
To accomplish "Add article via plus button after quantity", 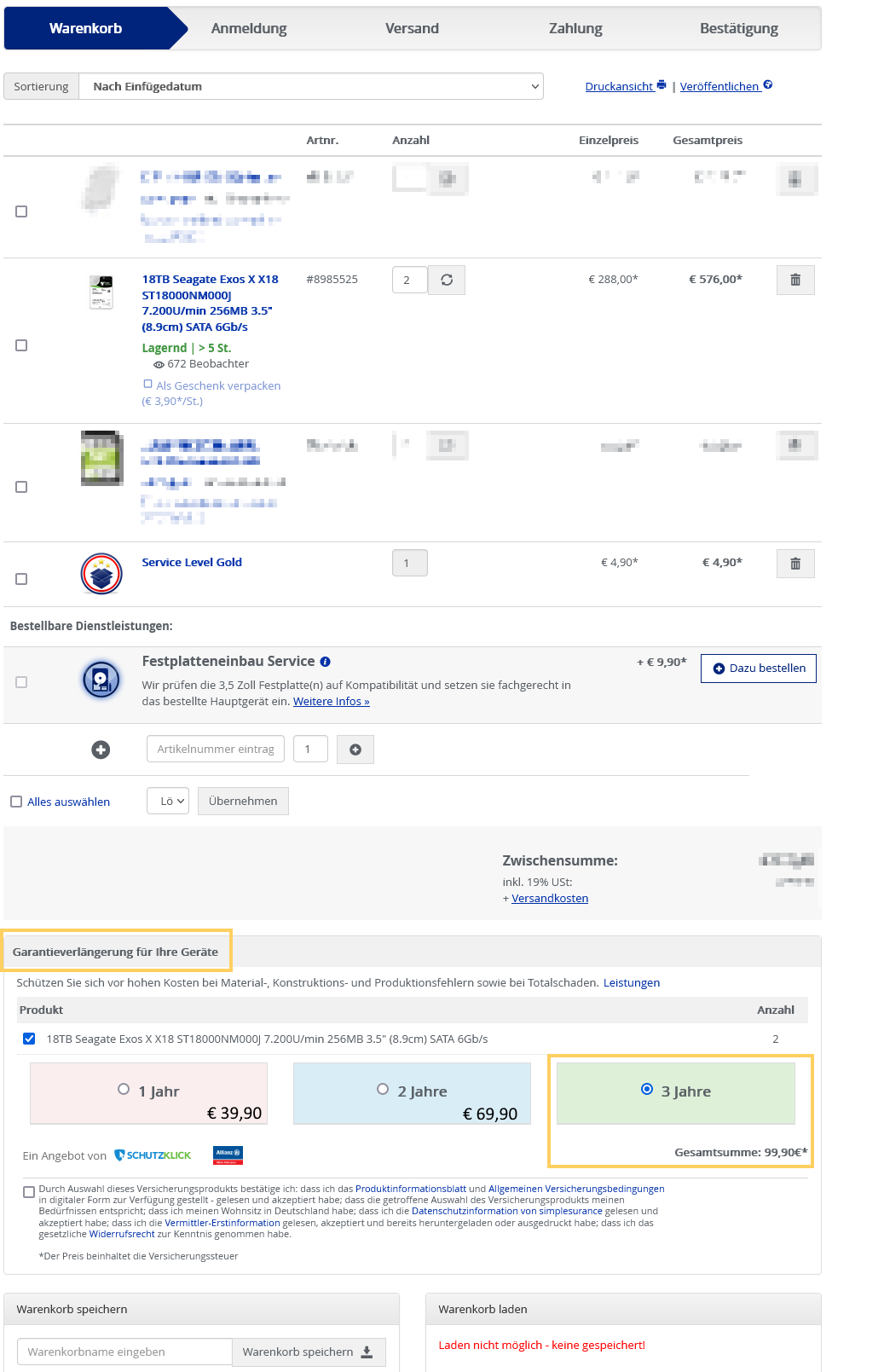I will coord(355,750).
